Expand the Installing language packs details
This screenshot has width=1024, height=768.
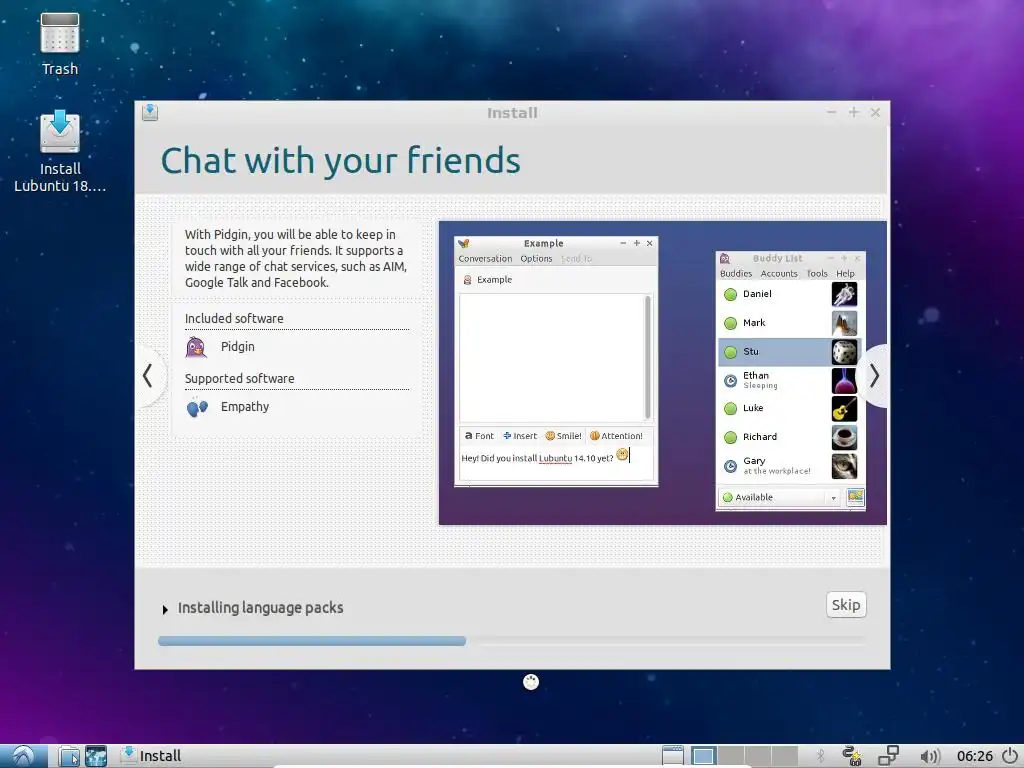tap(165, 609)
